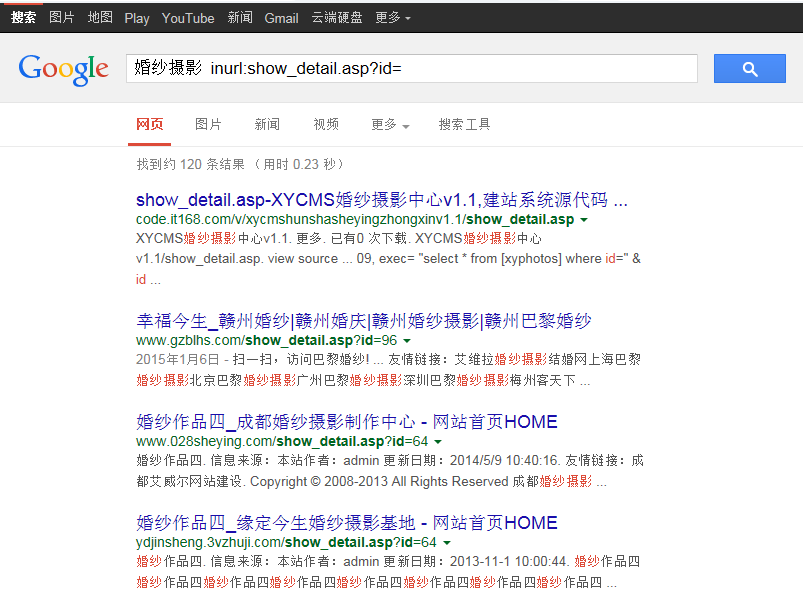Open the XYCMS婚纱摄影中心v1.1 result title link
This screenshot has height=599, width=803.
coord(382,200)
